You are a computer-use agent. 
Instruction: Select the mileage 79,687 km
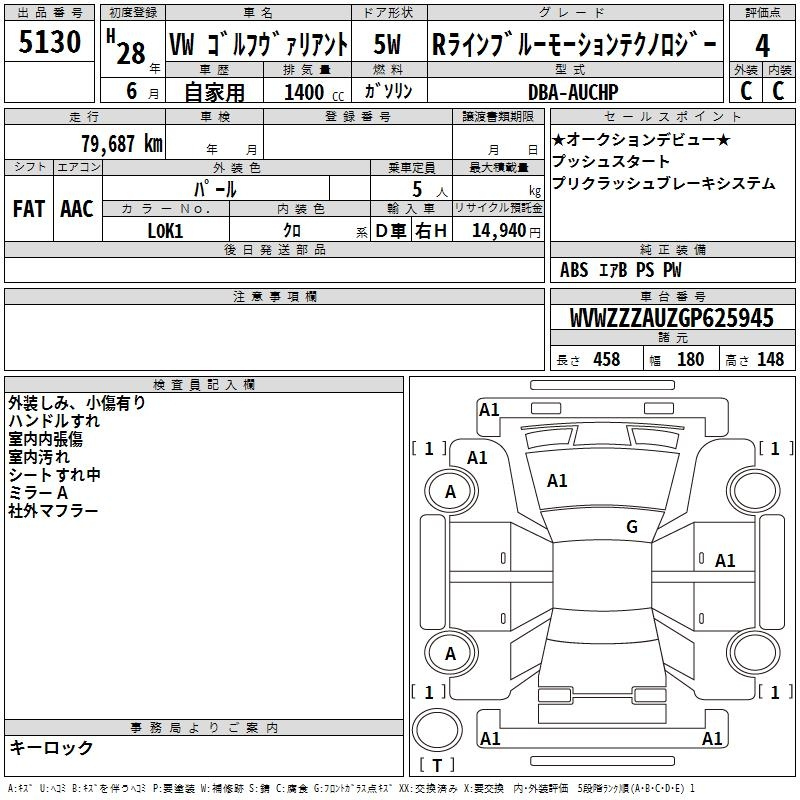tap(122, 143)
